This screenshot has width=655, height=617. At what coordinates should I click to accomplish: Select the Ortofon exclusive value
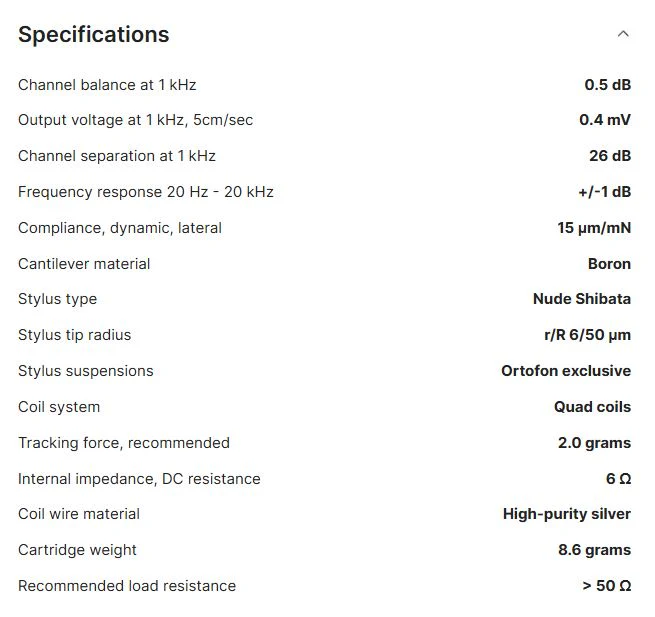566,371
